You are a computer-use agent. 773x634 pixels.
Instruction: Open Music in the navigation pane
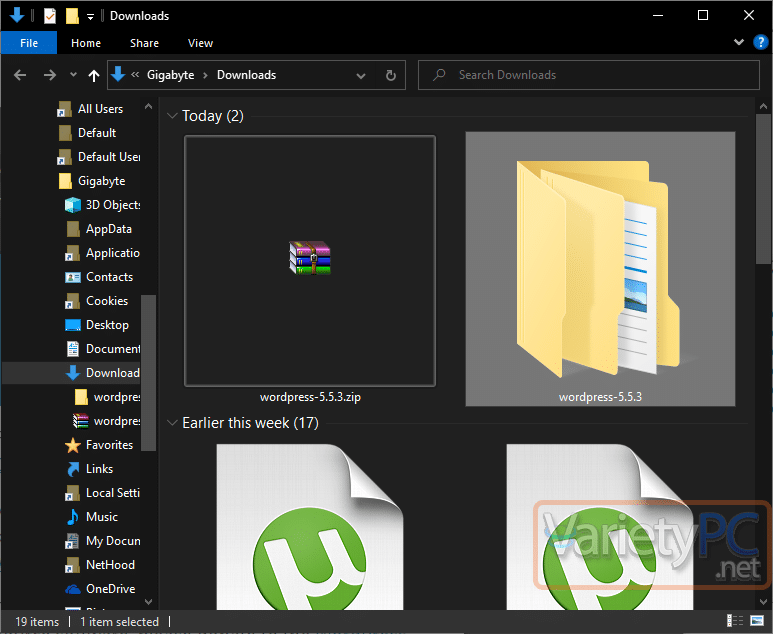[x=102, y=517]
